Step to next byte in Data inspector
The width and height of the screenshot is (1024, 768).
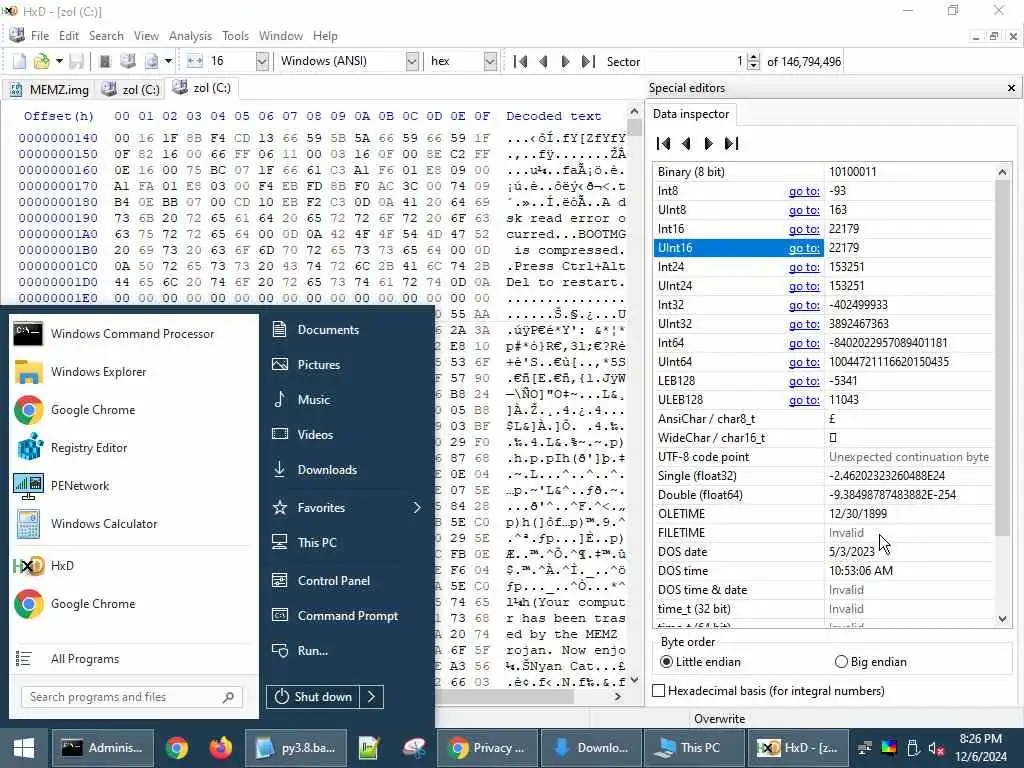(x=709, y=144)
